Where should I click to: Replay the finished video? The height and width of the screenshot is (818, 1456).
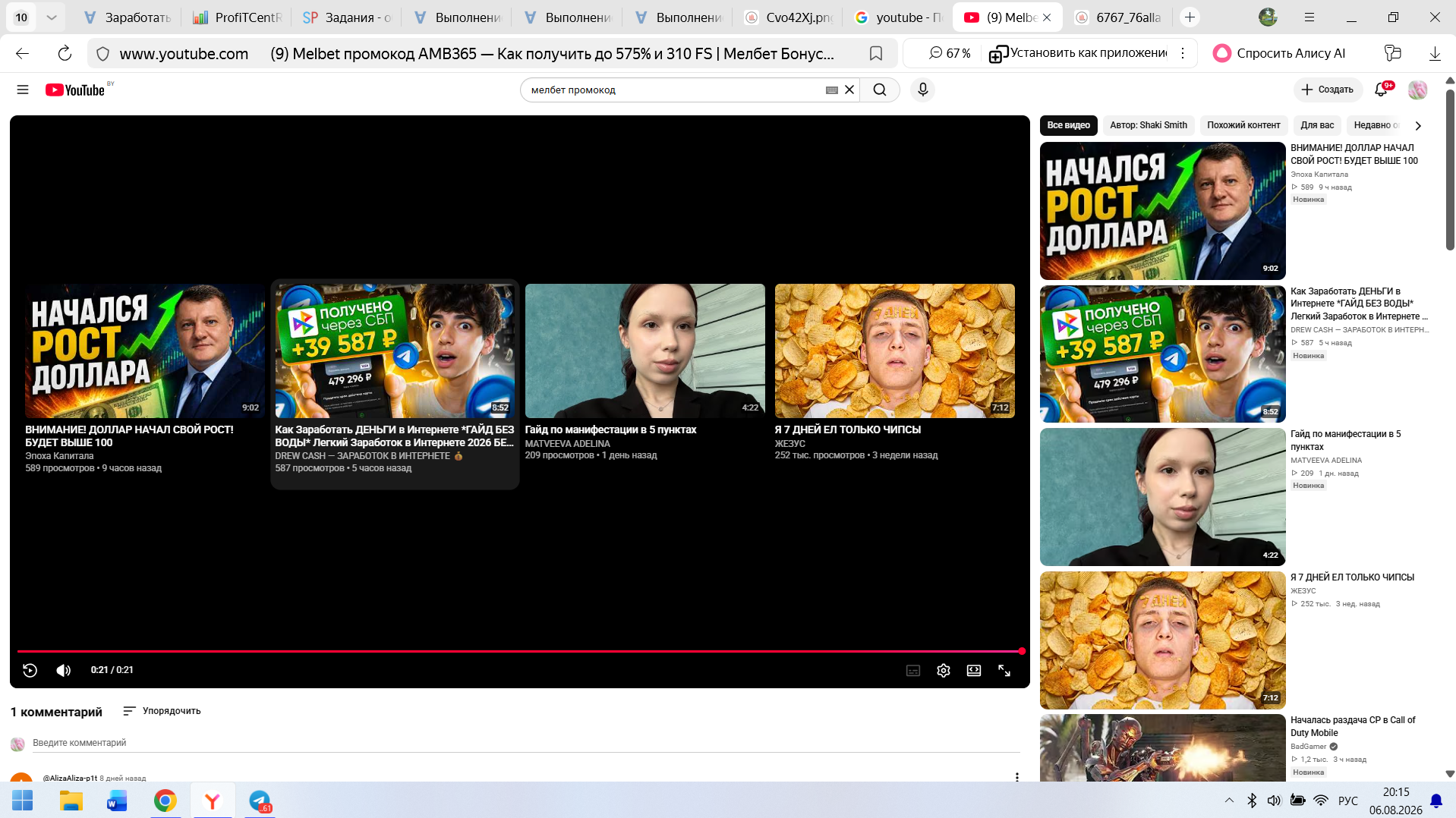[30, 670]
